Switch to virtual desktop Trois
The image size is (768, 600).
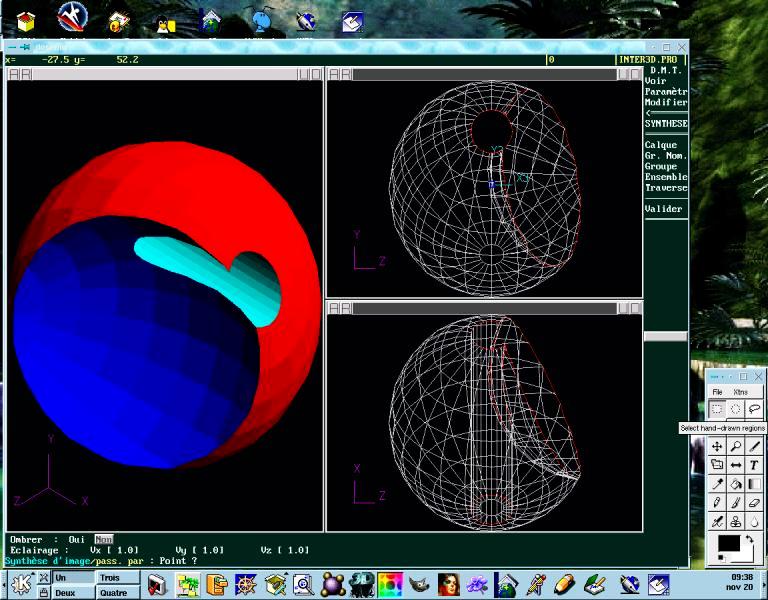(x=110, y=578)
